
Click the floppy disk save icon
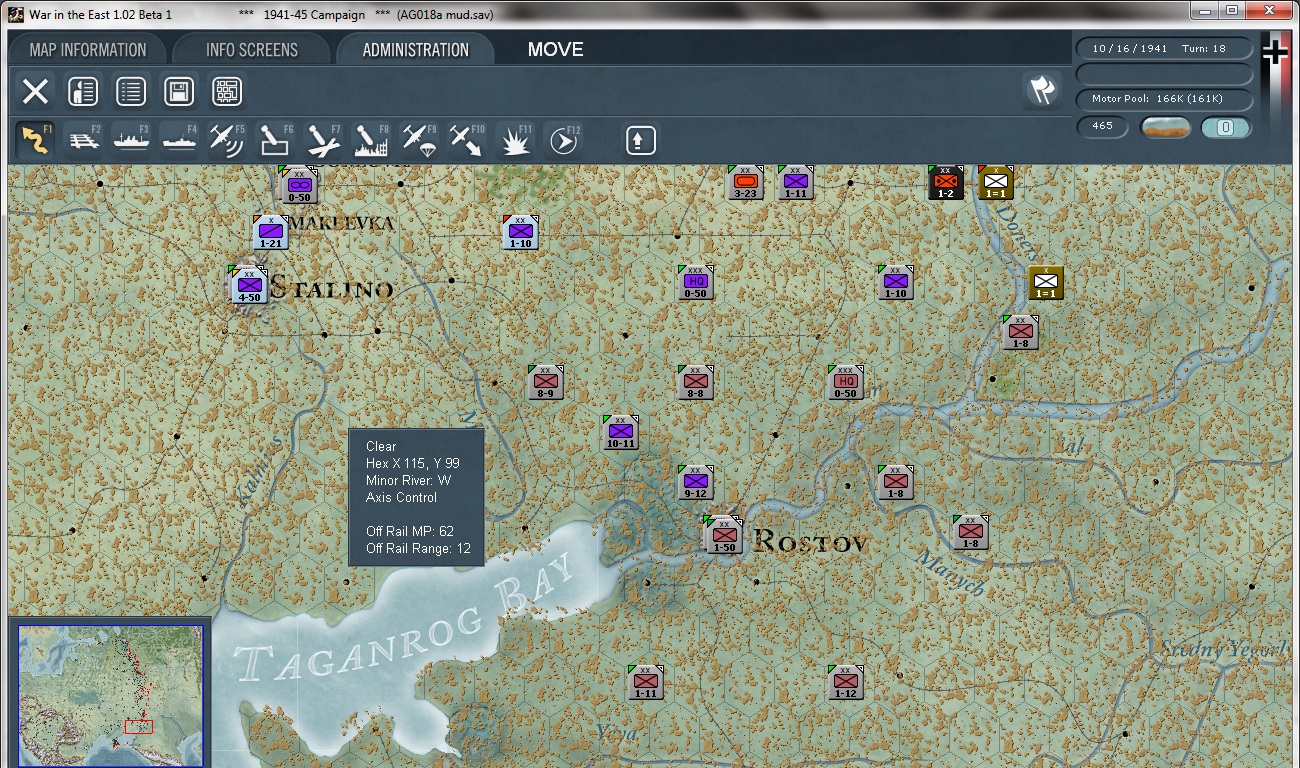tap(179, 92)
